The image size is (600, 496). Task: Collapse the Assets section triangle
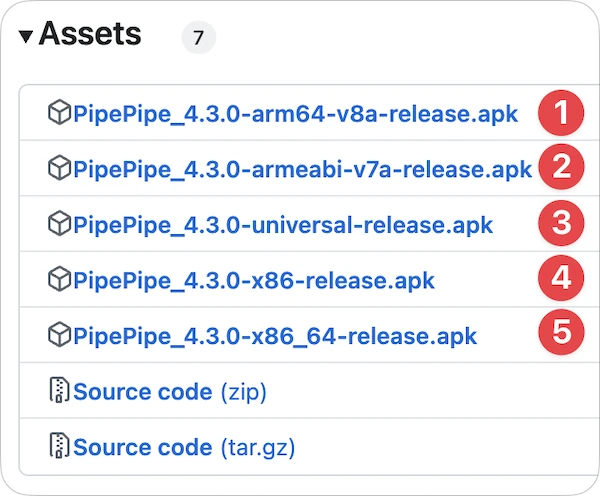tap(26, 37)
